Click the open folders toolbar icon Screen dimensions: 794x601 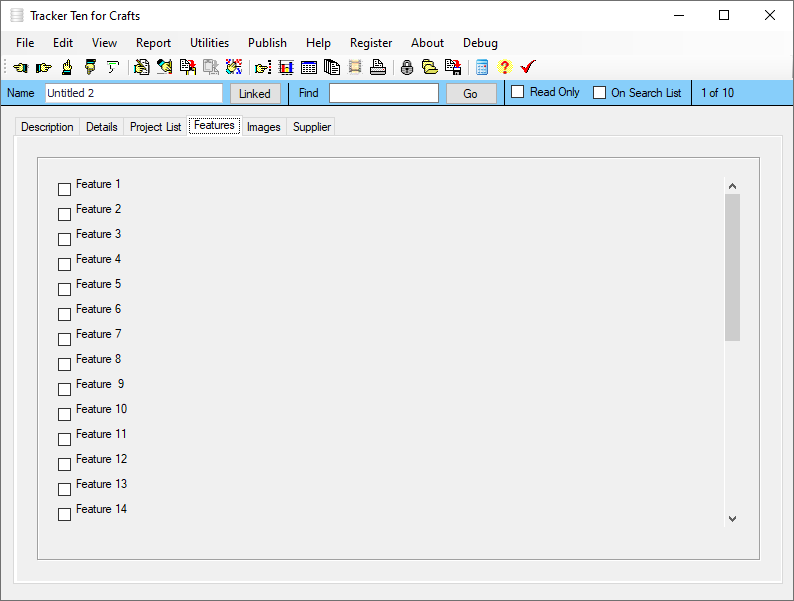tap(430, 67)
